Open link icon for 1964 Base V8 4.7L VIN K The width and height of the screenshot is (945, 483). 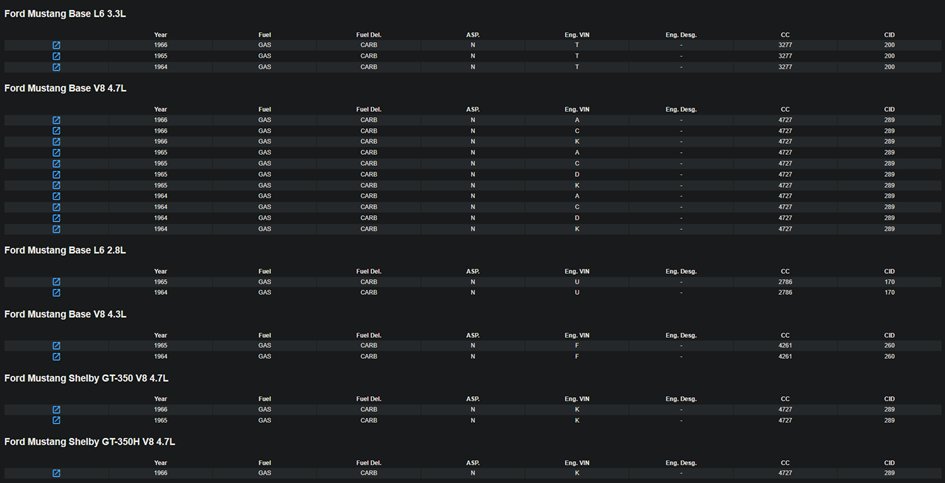coord(56,229)
